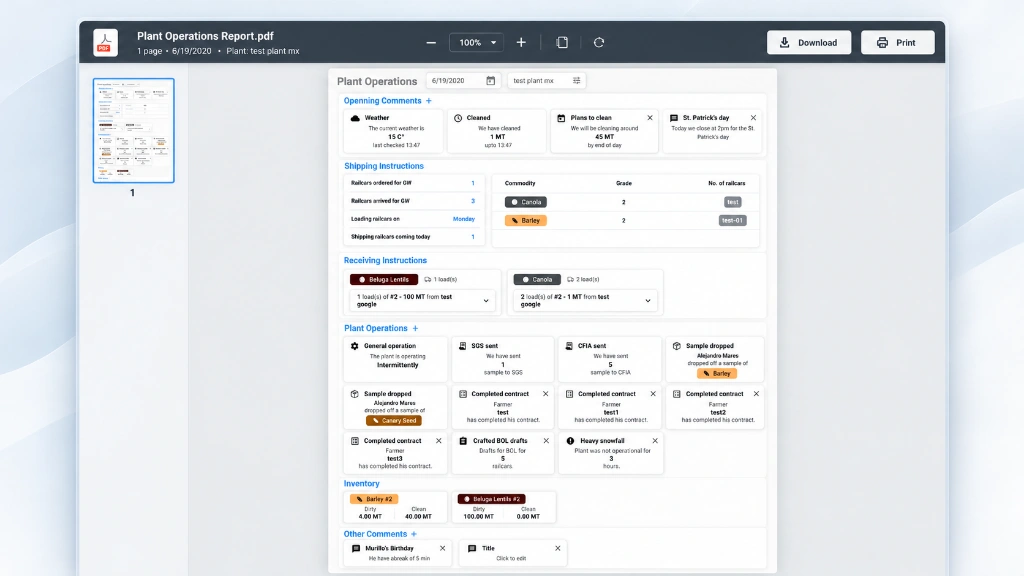Image resolution: width=1024 pixels, height=576 pixels.
Task: Click the Intermittently operation status text
Action: 398,365
